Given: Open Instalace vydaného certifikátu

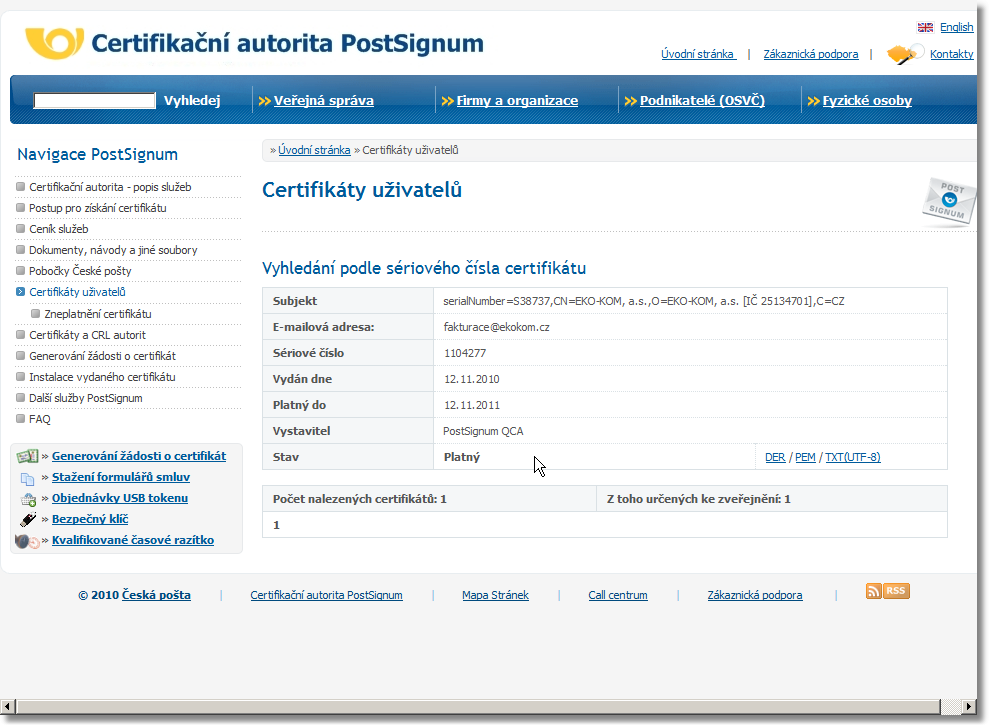Looking at the screenshot, I should 102,376.
